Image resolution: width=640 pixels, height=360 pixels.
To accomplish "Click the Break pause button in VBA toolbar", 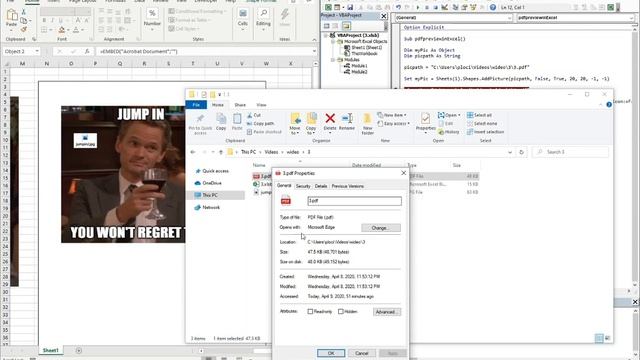I will (427, 7).
